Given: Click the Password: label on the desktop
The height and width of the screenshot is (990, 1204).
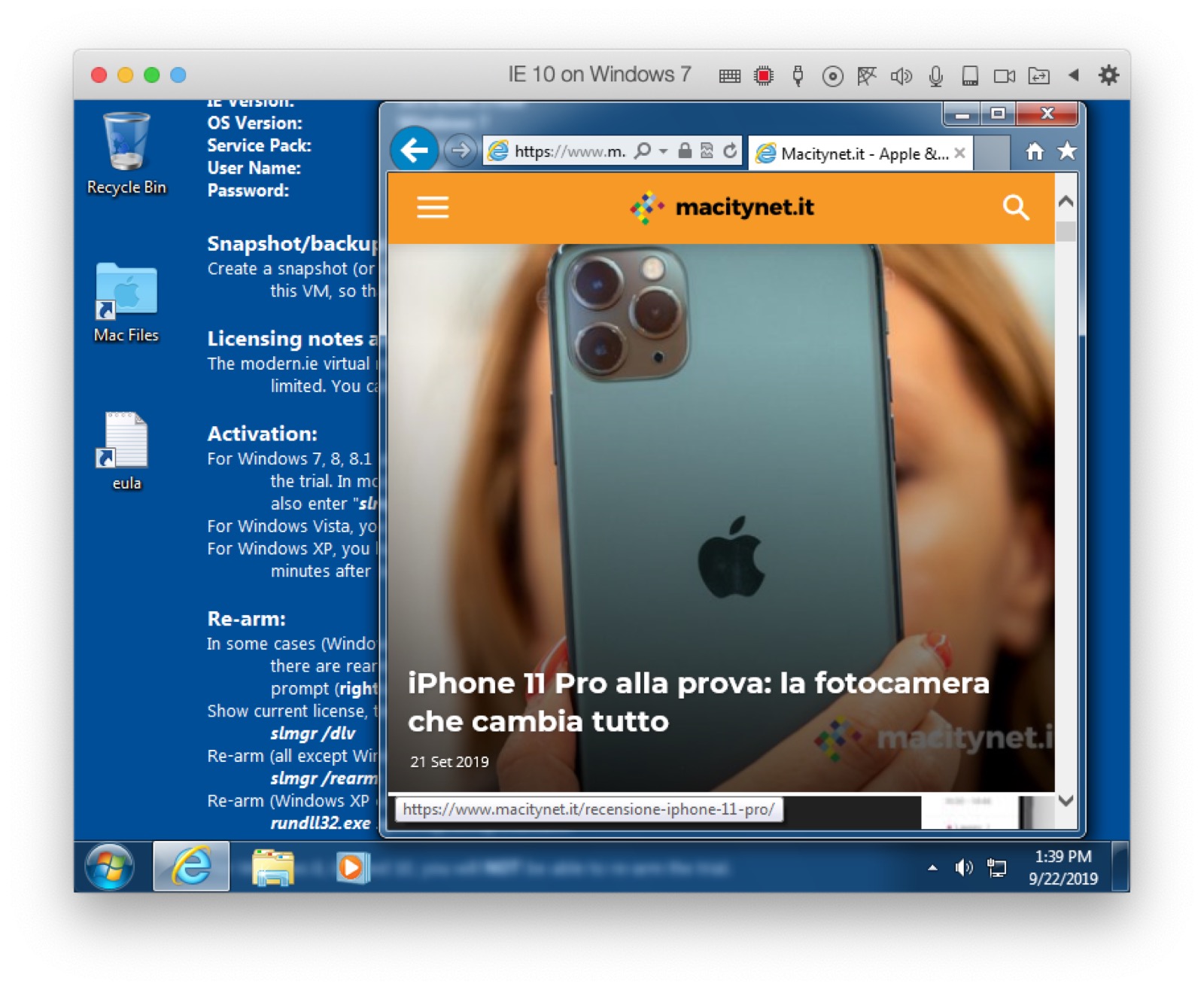Looking at the screenshot, I should coord(248,190).
